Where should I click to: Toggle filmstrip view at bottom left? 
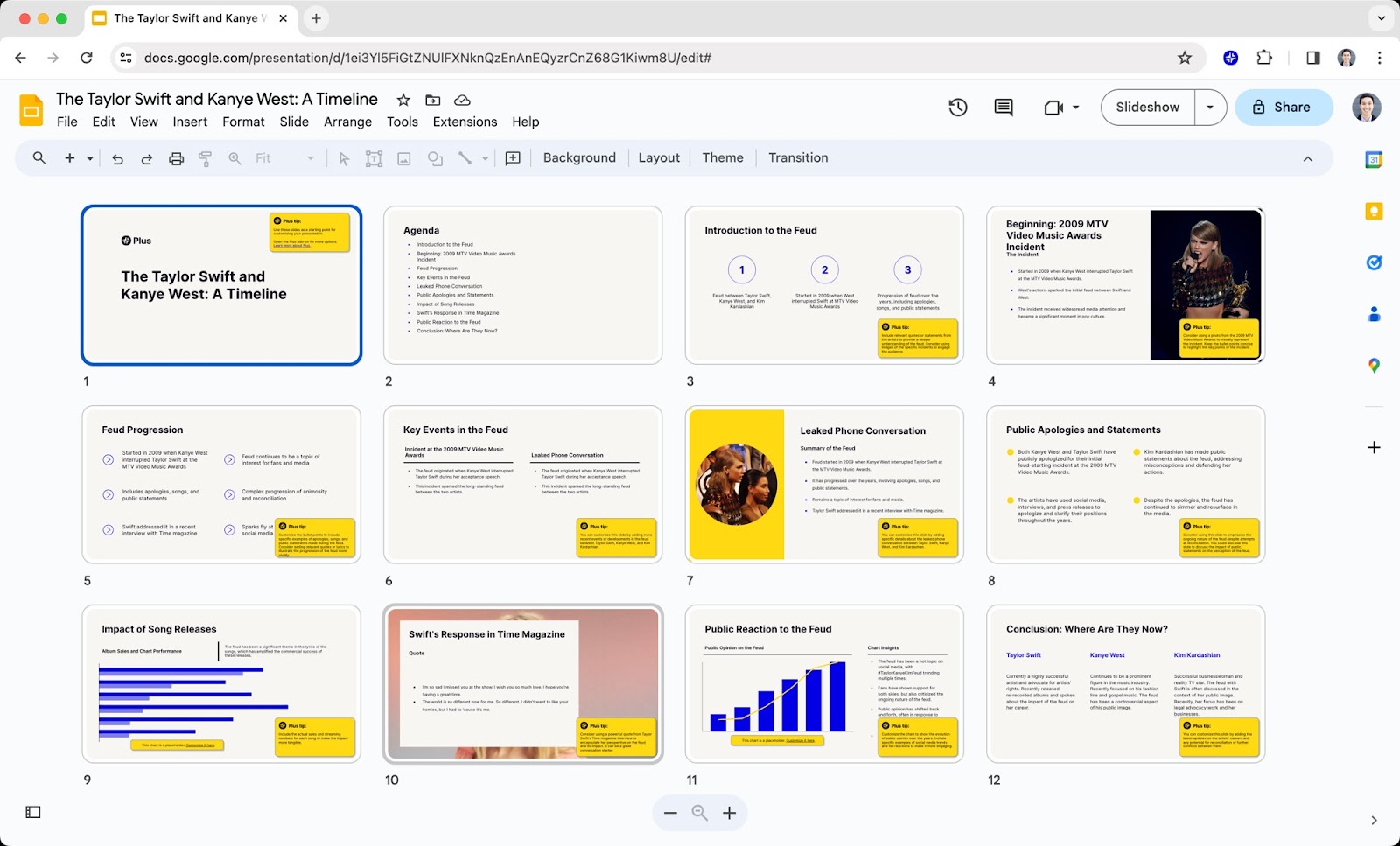33,812
